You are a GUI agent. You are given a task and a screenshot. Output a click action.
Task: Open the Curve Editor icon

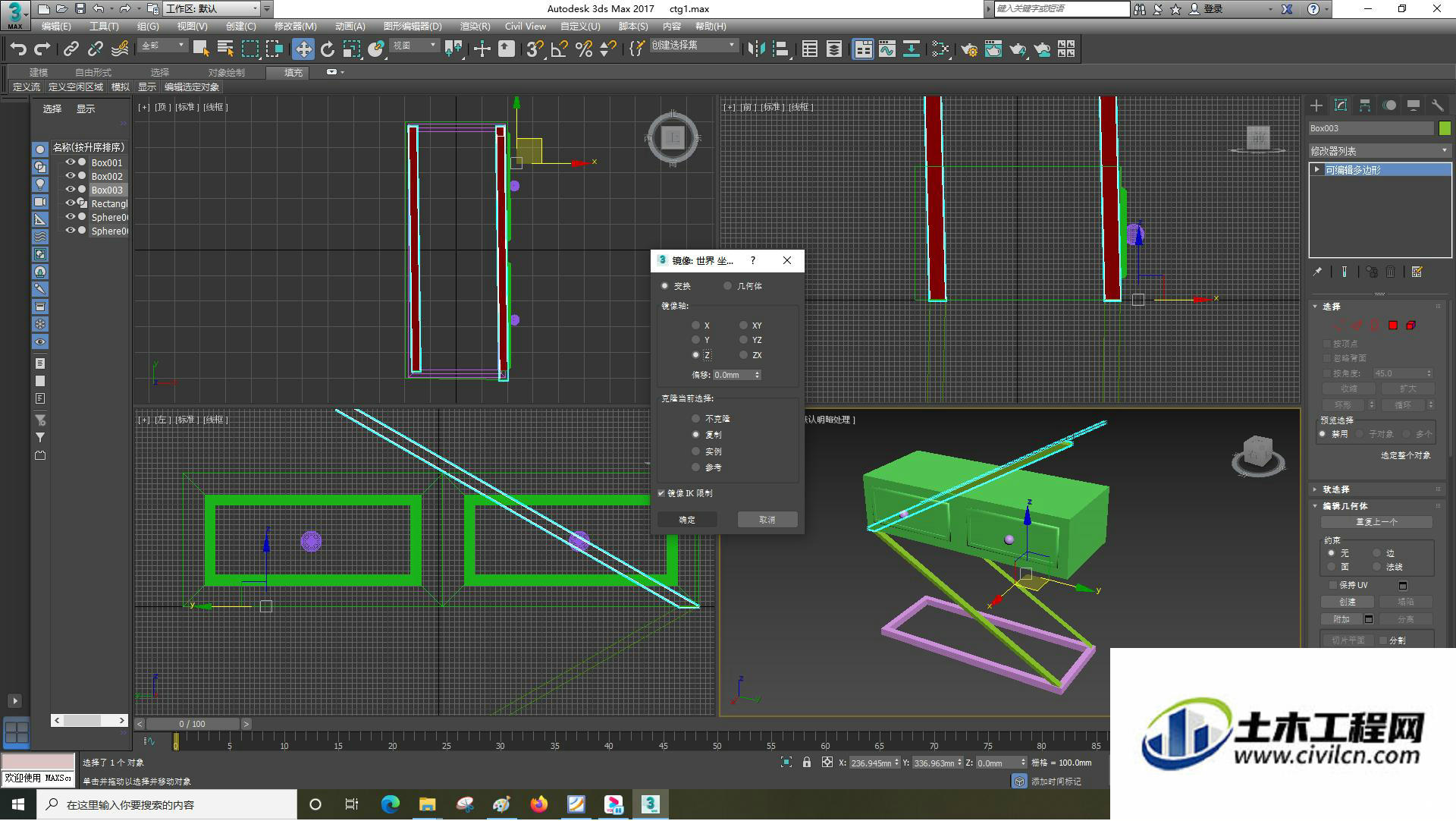(886, 49)
